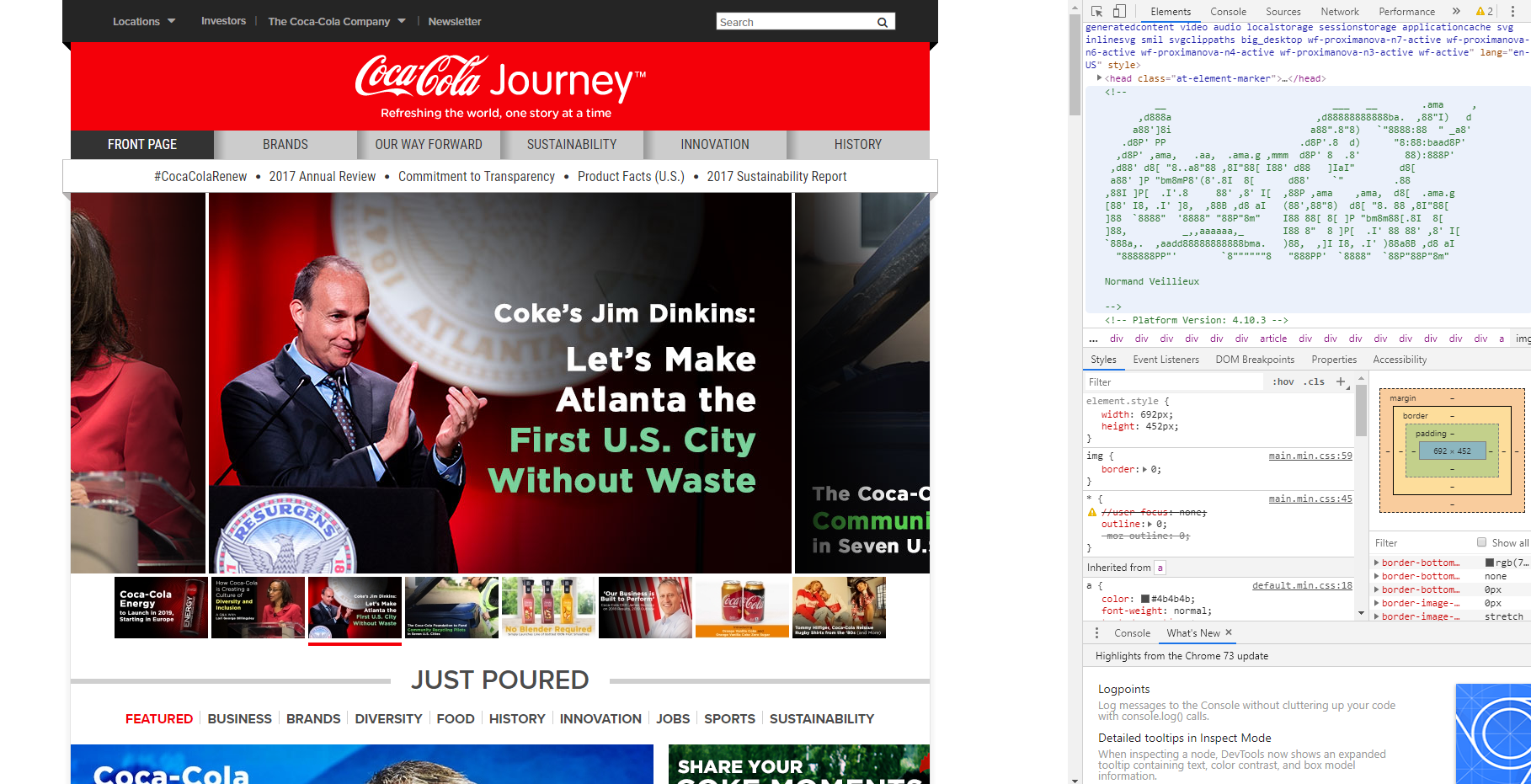Click the 'Inherited from' a element link

click(x=1160, y=568)
